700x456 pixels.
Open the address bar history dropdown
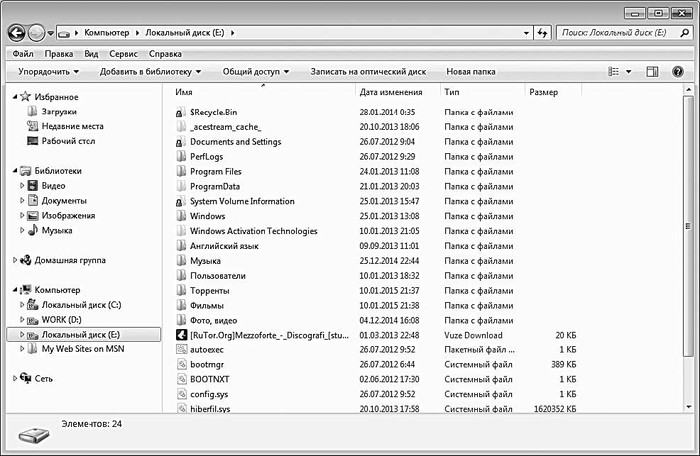point(526,33)
